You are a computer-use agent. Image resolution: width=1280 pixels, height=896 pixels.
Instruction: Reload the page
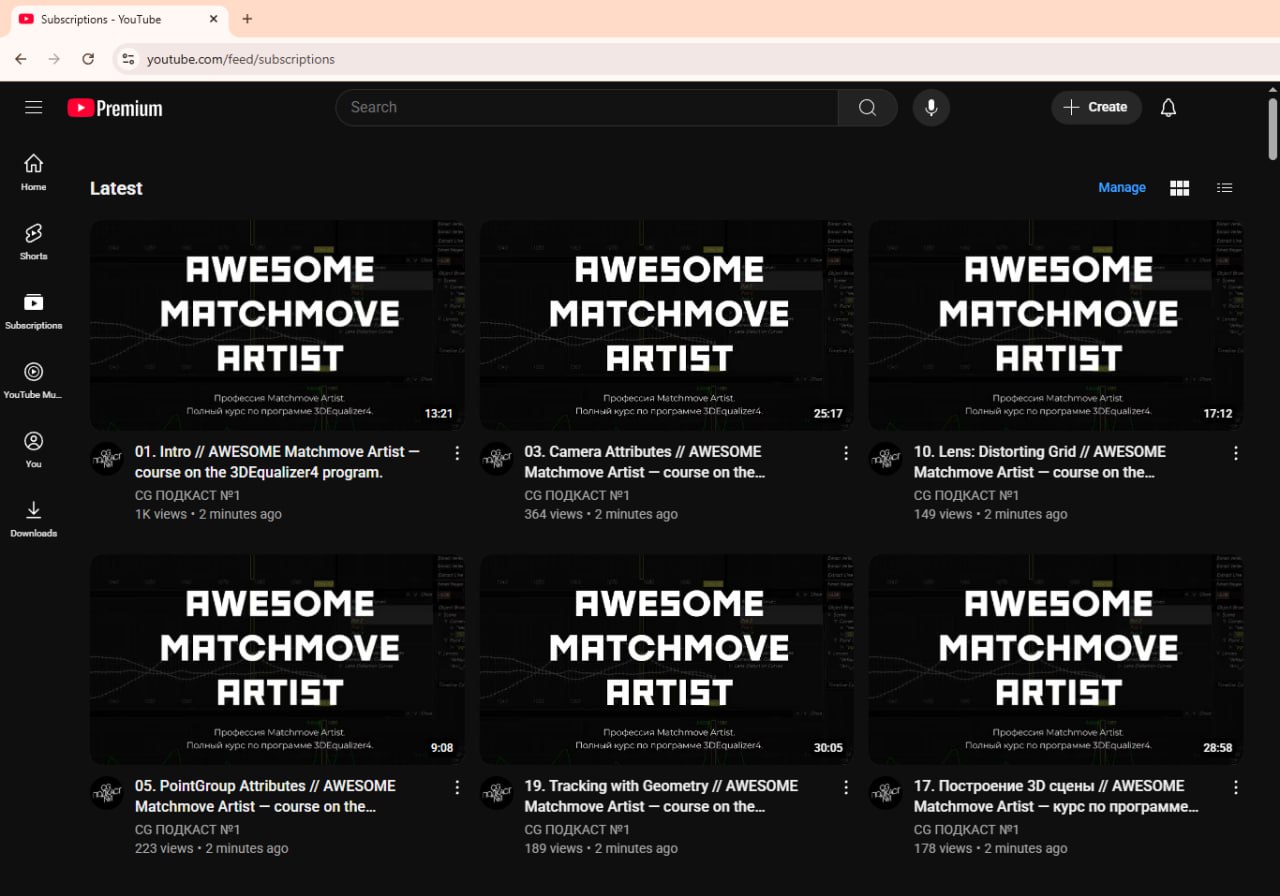pos(88,59)
